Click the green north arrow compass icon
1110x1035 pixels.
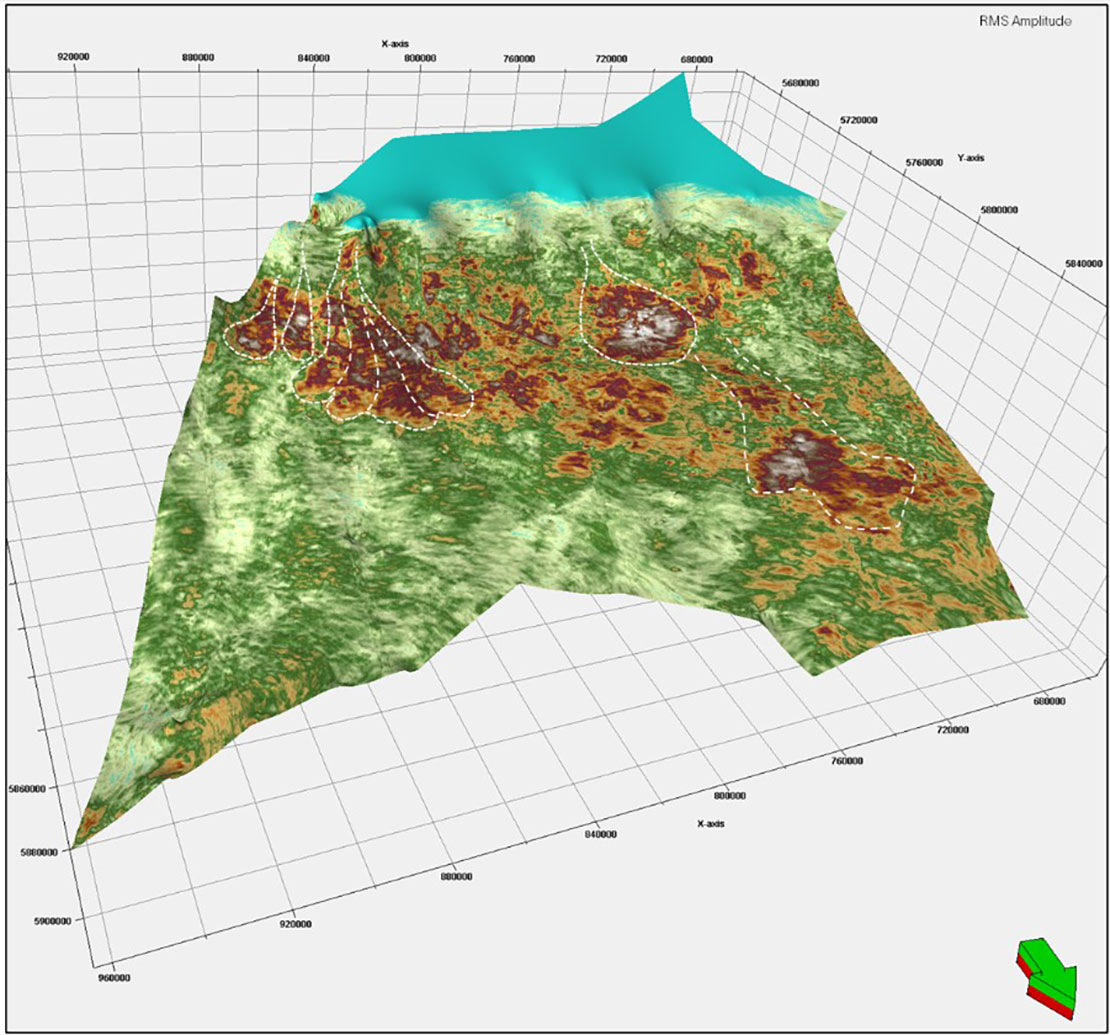coord(1047,979)
